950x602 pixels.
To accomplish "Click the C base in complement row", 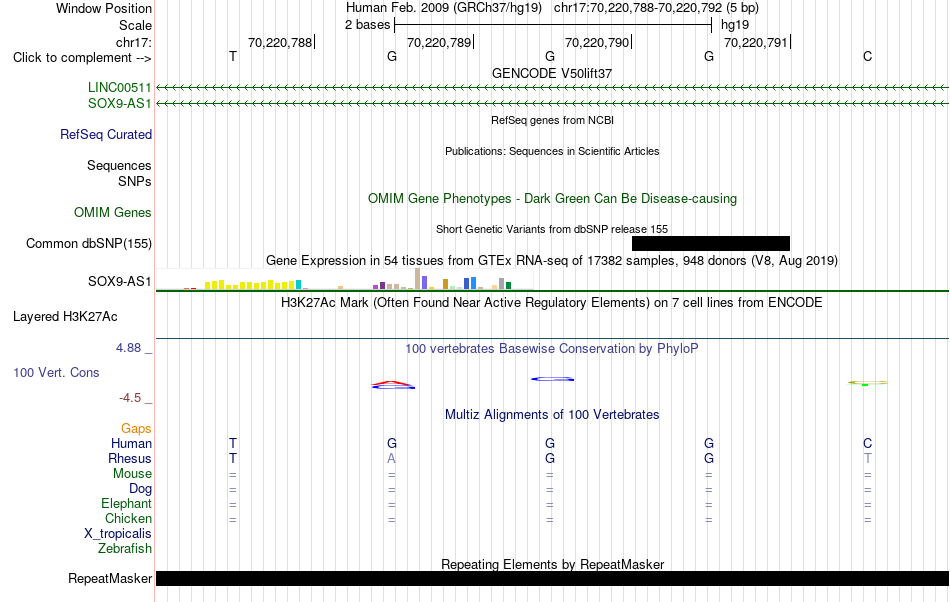I will [x=868, y=56].
